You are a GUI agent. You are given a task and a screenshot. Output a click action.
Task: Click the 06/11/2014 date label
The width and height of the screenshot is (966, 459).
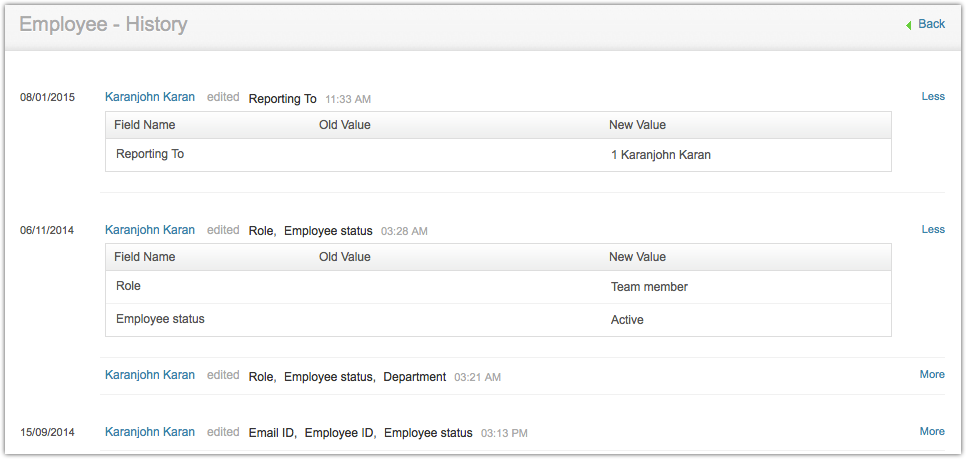point(47,231)
